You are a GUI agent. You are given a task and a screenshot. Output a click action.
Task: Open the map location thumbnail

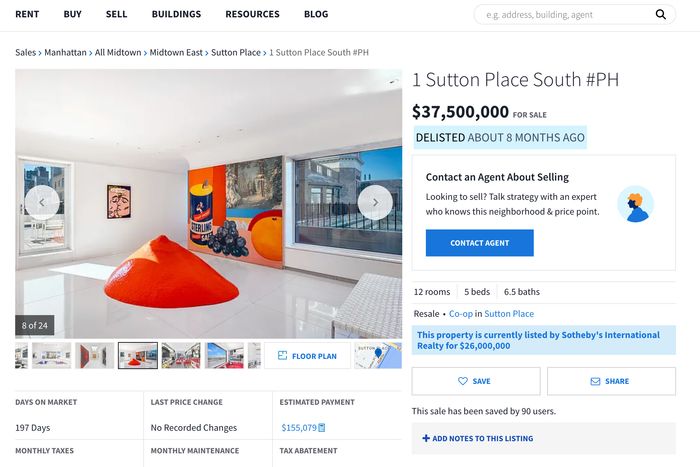378,356
